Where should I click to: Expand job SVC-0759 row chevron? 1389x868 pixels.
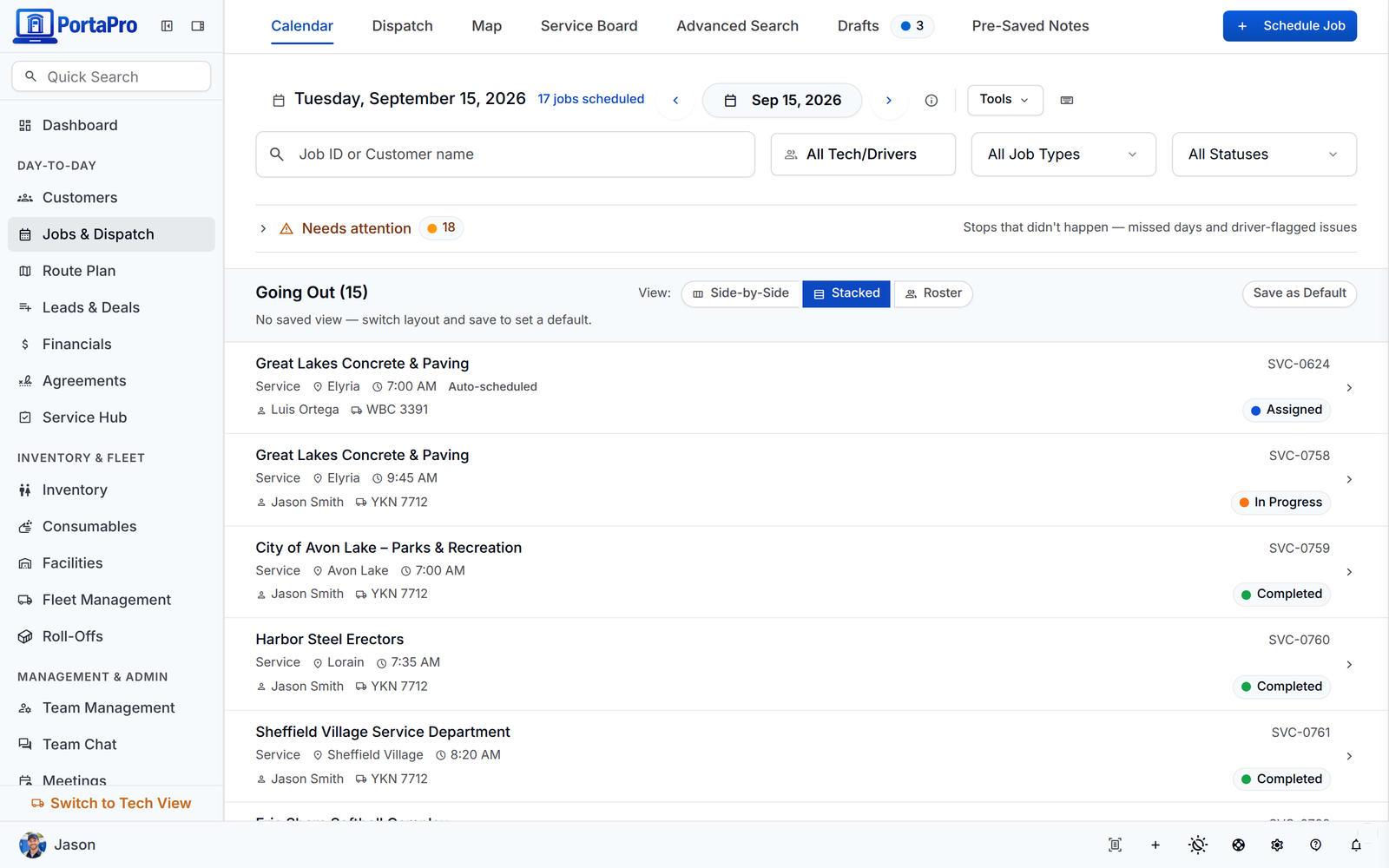[1349, 572]
